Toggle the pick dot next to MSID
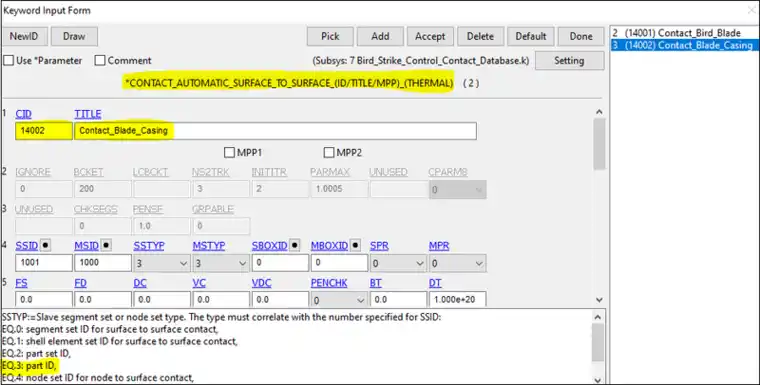This screenshot has width=760, height=385. click(x=106, y=245)
